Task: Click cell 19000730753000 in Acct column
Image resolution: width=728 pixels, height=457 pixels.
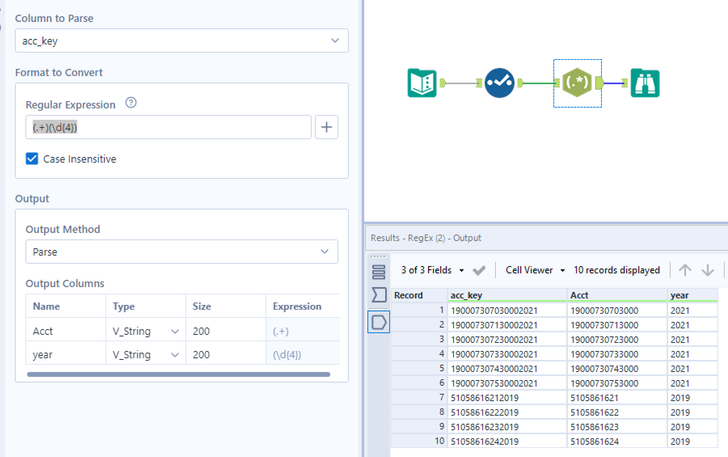Action: tap(618, 383)
